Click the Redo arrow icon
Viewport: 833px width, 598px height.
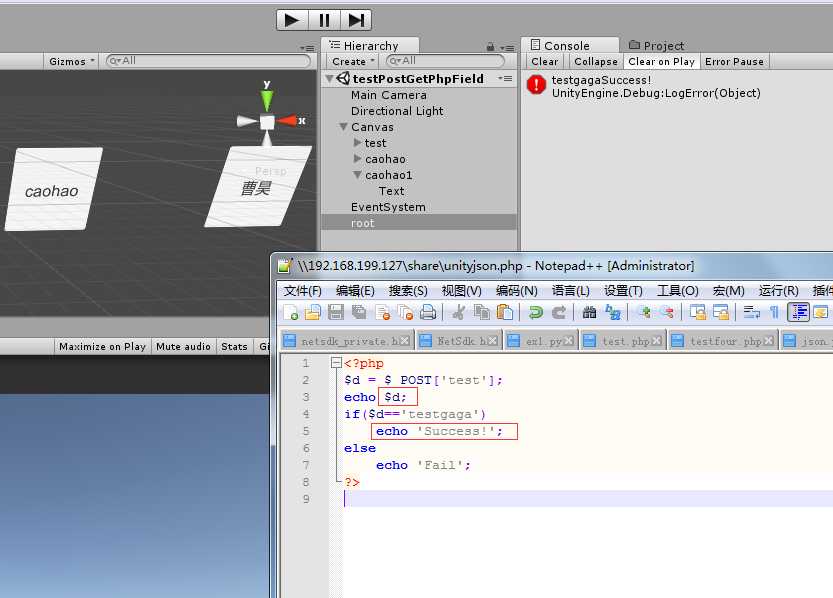click(x=559, y=312)
